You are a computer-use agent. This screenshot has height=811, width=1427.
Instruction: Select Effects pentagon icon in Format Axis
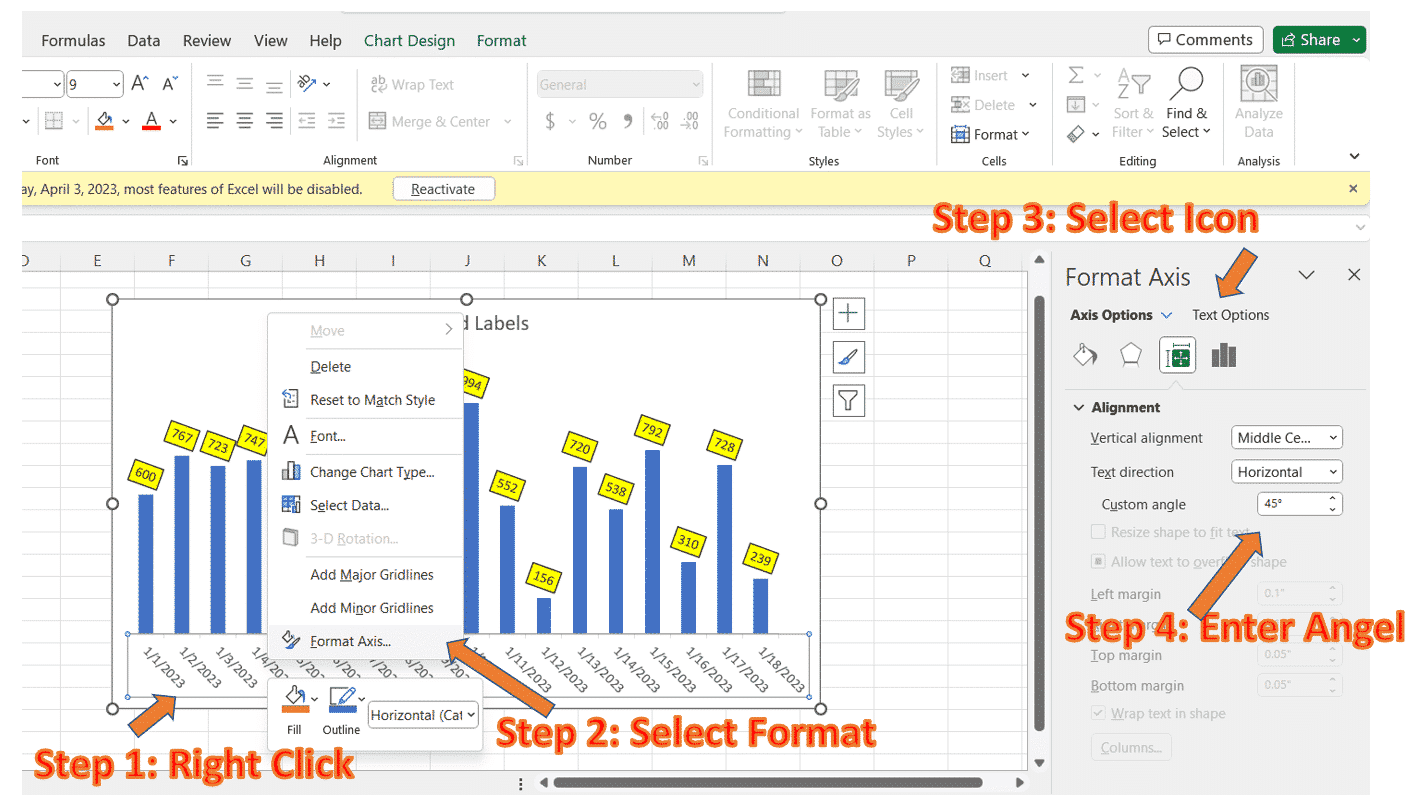tap(1131, 354)
